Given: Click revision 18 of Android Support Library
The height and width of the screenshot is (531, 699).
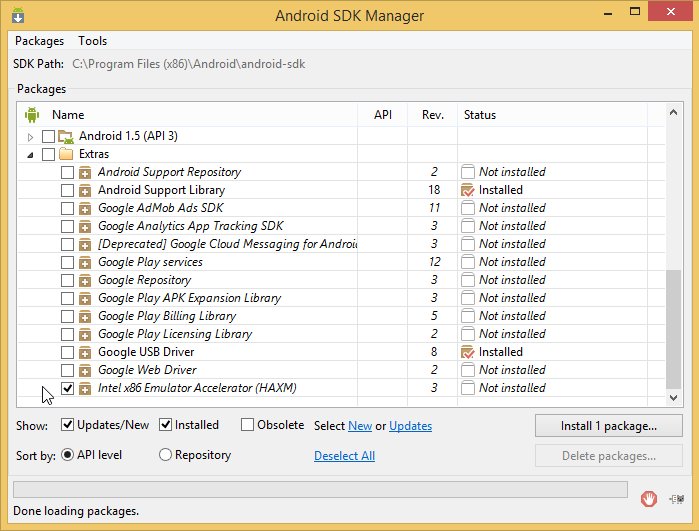Looking at the screenshot, I should (x=434, y=190).
